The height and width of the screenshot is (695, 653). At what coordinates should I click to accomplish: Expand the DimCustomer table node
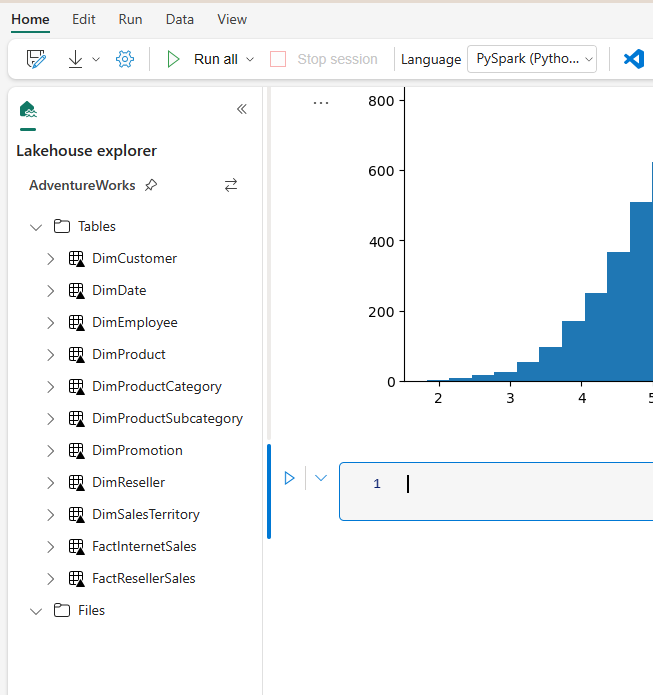(51, 259)
